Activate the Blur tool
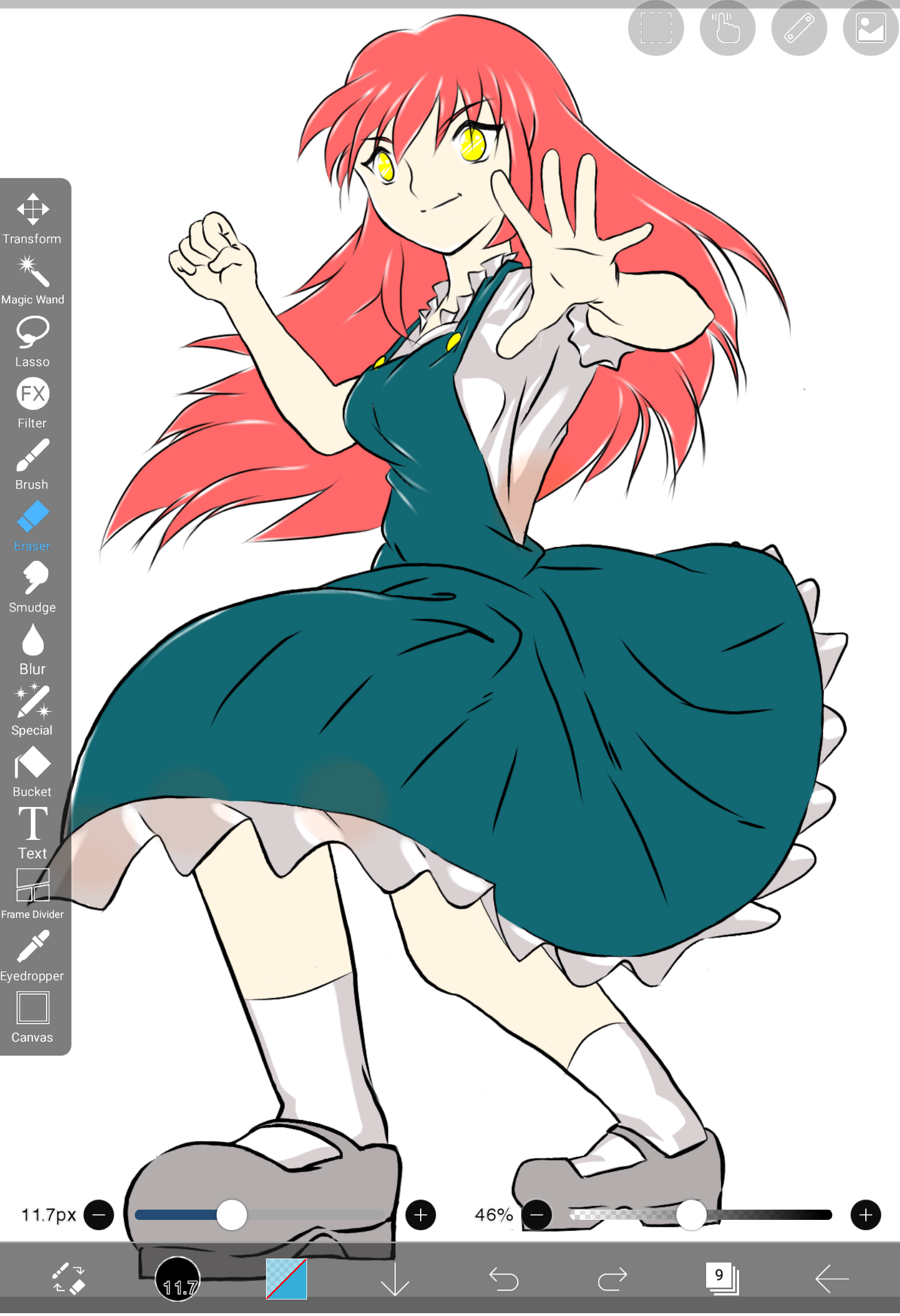This screenshot has height=1316, width=900. [x=32, y=649]
